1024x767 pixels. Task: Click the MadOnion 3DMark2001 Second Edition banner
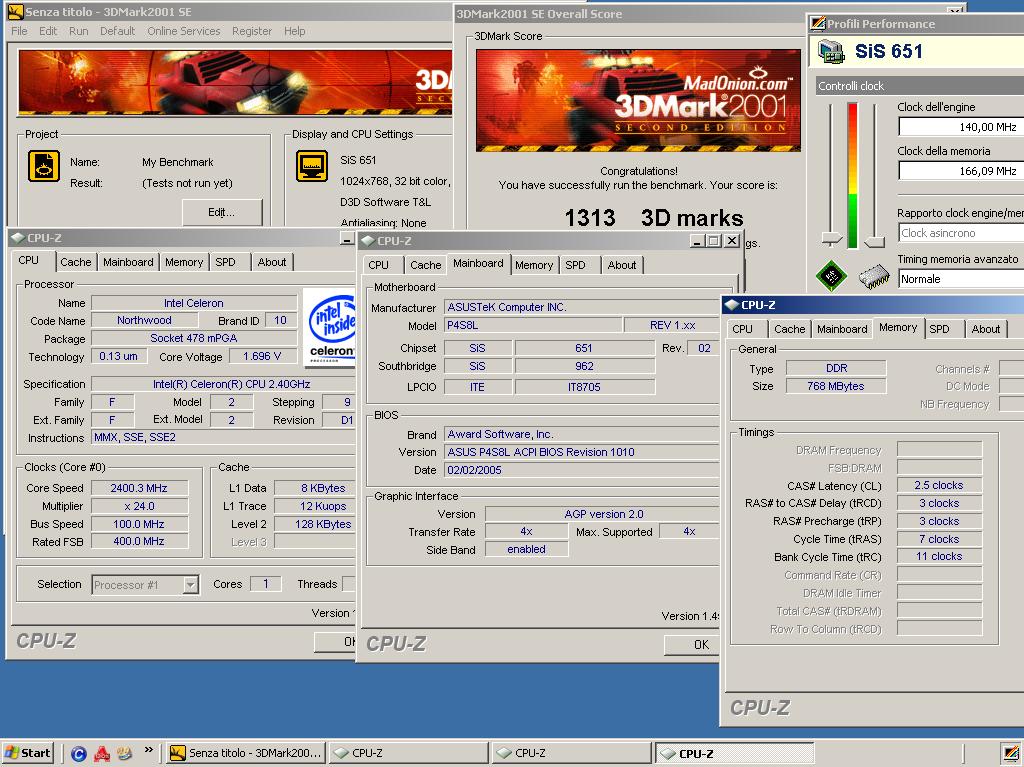coord(638,101)
